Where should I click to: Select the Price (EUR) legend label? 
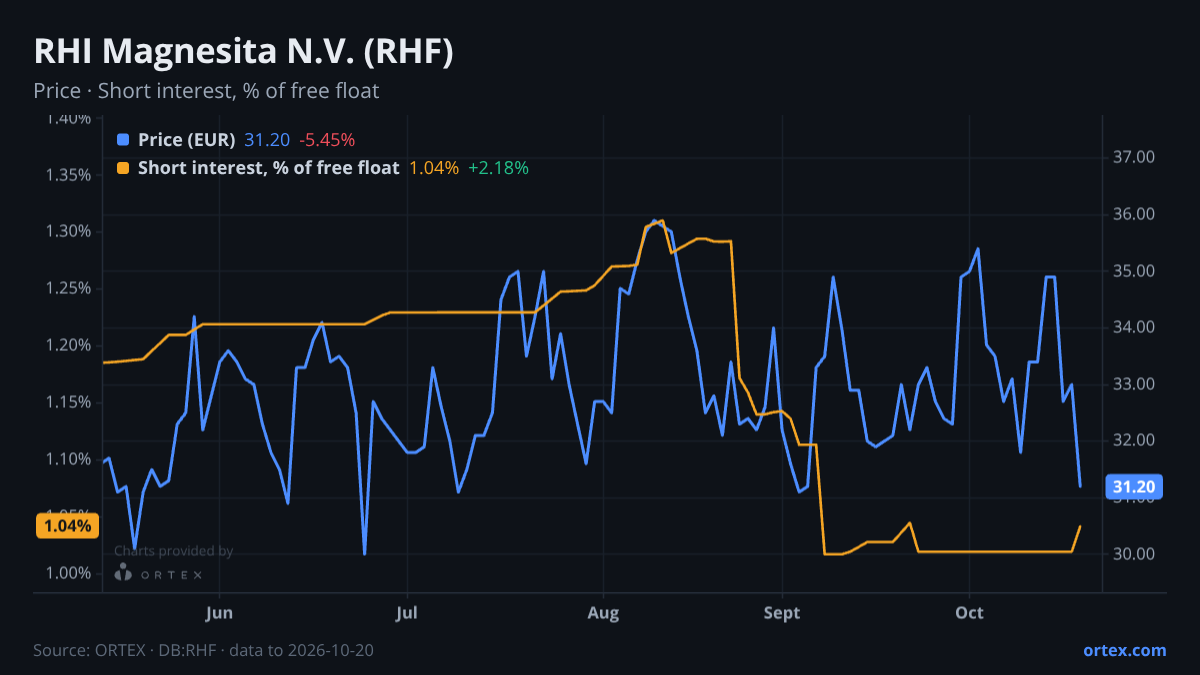187,140
